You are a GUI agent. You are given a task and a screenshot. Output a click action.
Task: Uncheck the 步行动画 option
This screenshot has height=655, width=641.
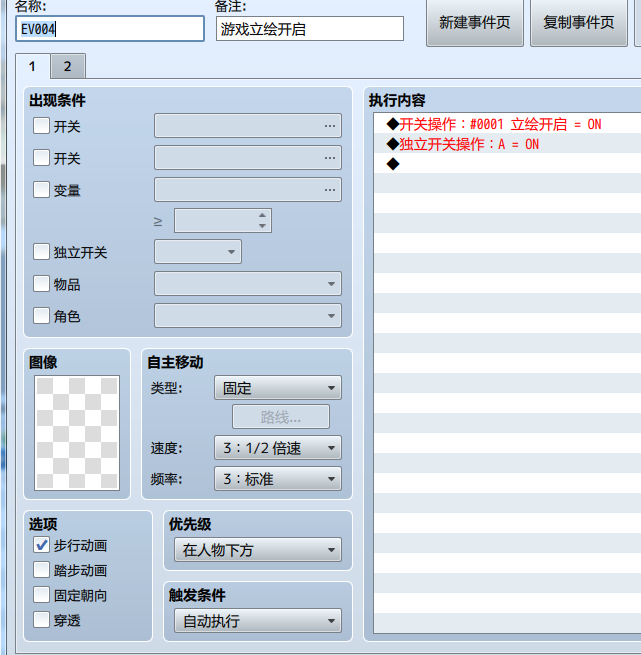point(41,545)
